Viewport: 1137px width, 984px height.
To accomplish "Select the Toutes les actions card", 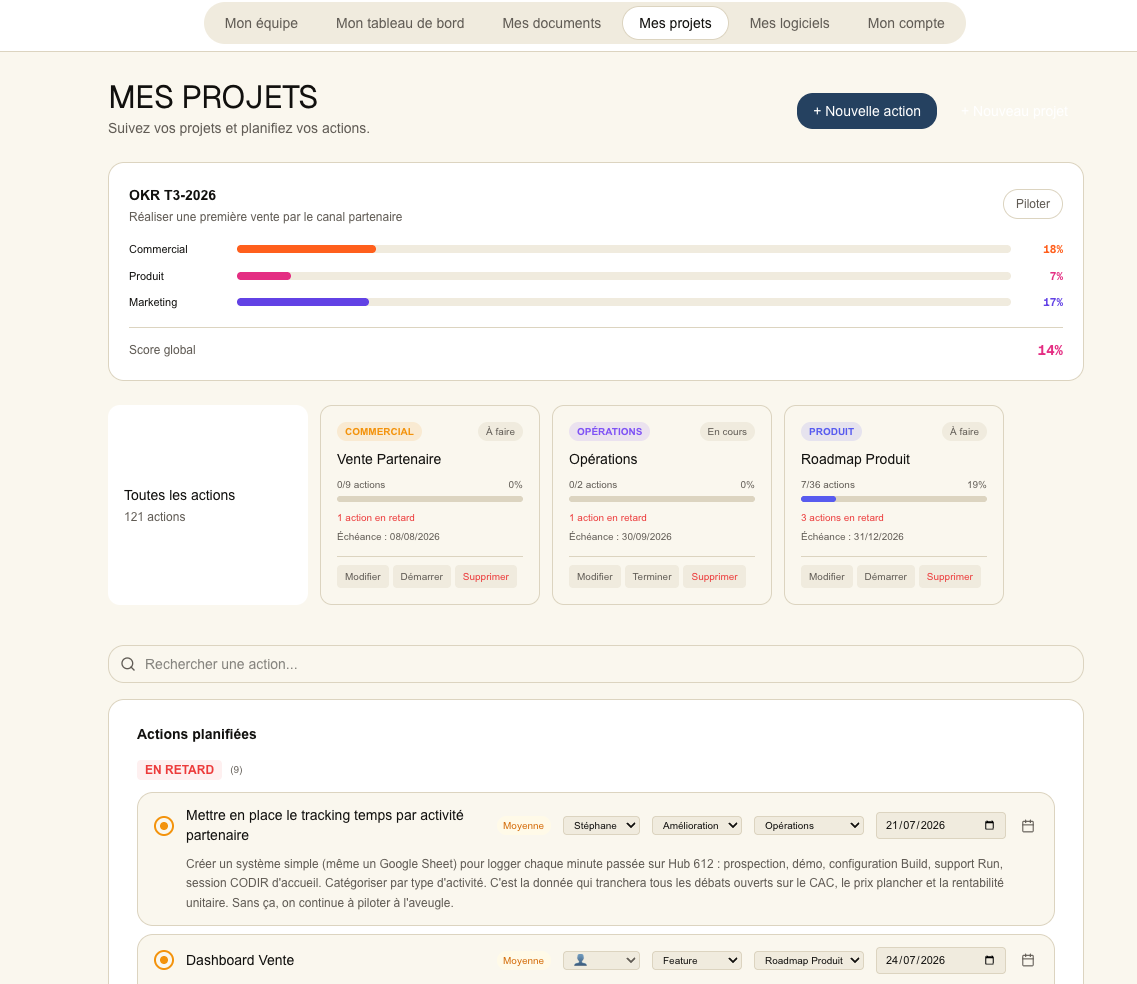I will [208, 505].
